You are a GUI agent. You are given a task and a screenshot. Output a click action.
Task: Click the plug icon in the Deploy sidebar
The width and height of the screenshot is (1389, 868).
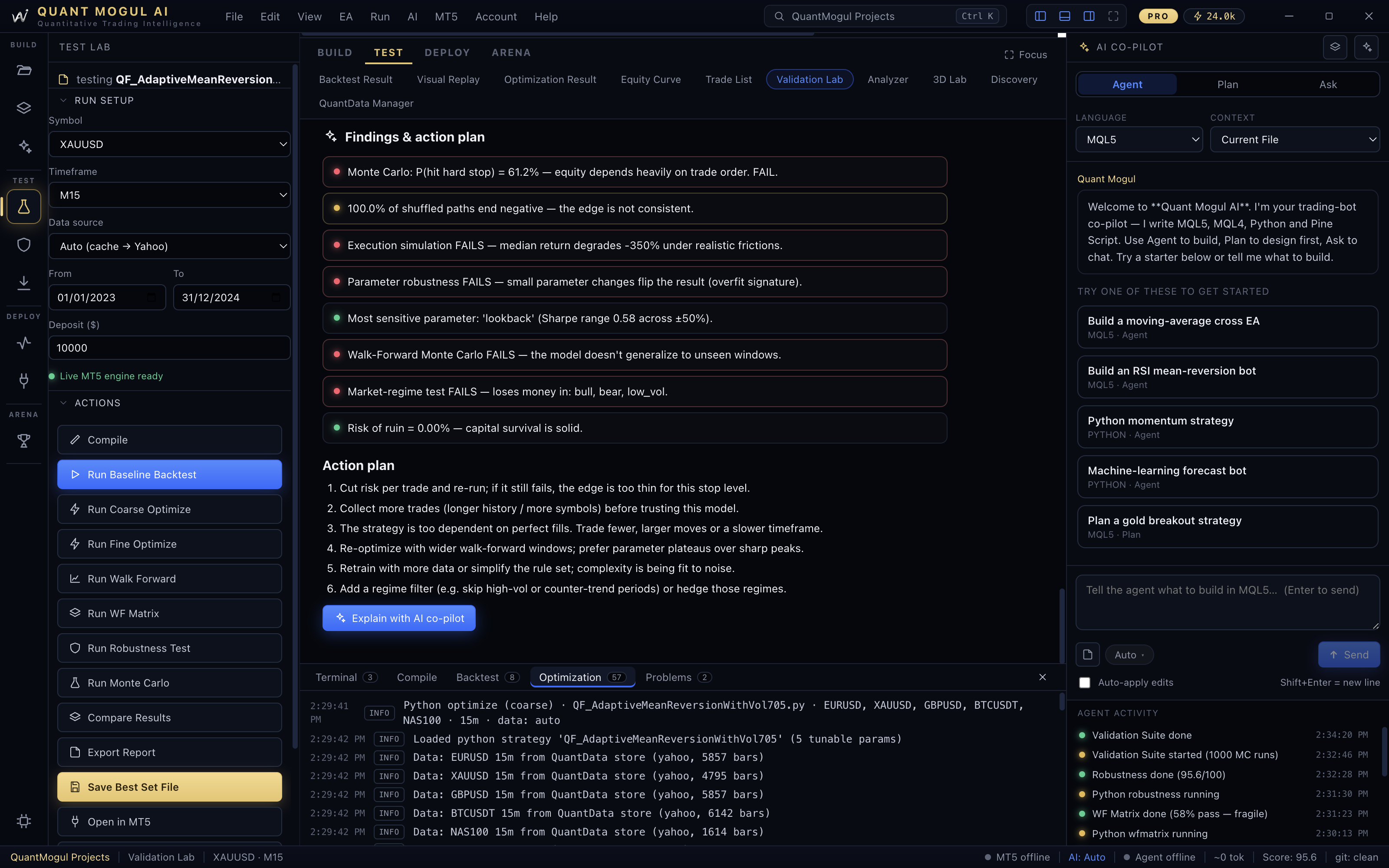[23, 380]
